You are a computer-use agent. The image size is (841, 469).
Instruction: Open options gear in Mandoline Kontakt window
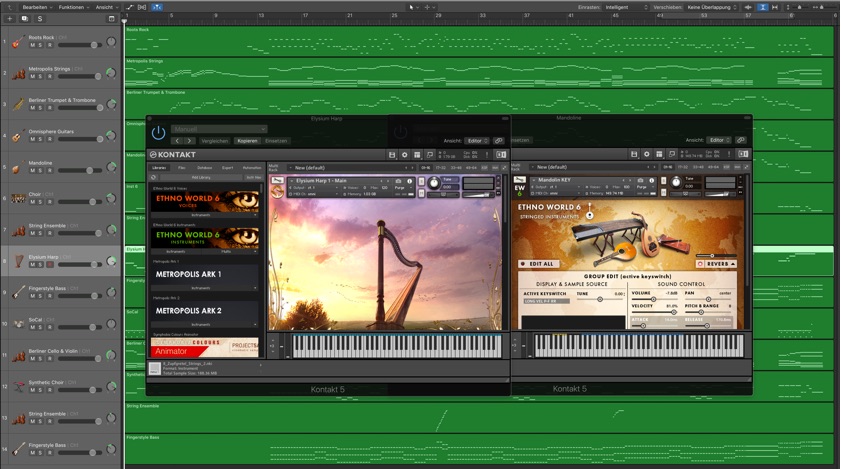tap(646, 154)
